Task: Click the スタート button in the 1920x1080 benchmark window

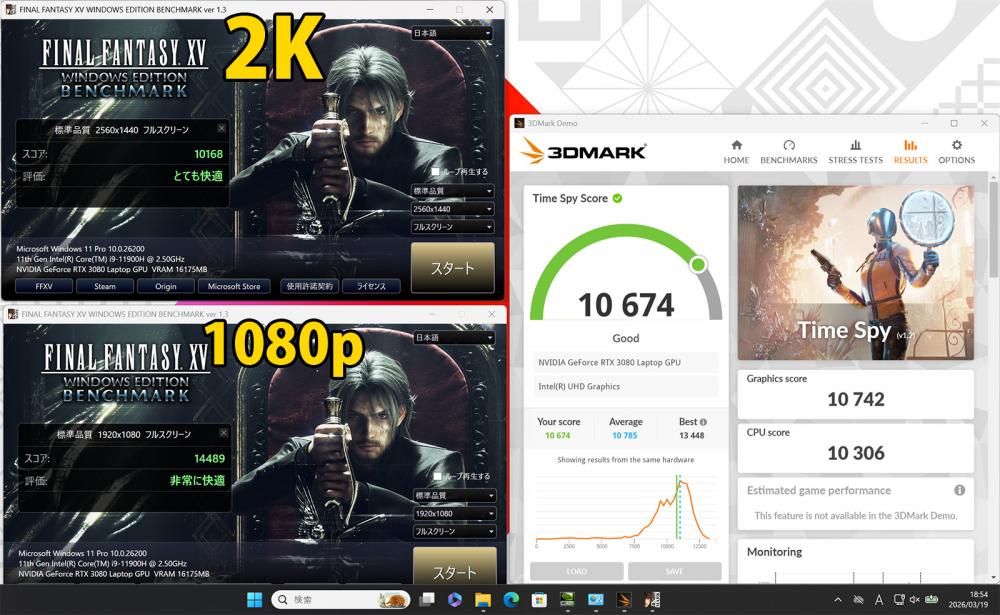Action: click(455, 565)
